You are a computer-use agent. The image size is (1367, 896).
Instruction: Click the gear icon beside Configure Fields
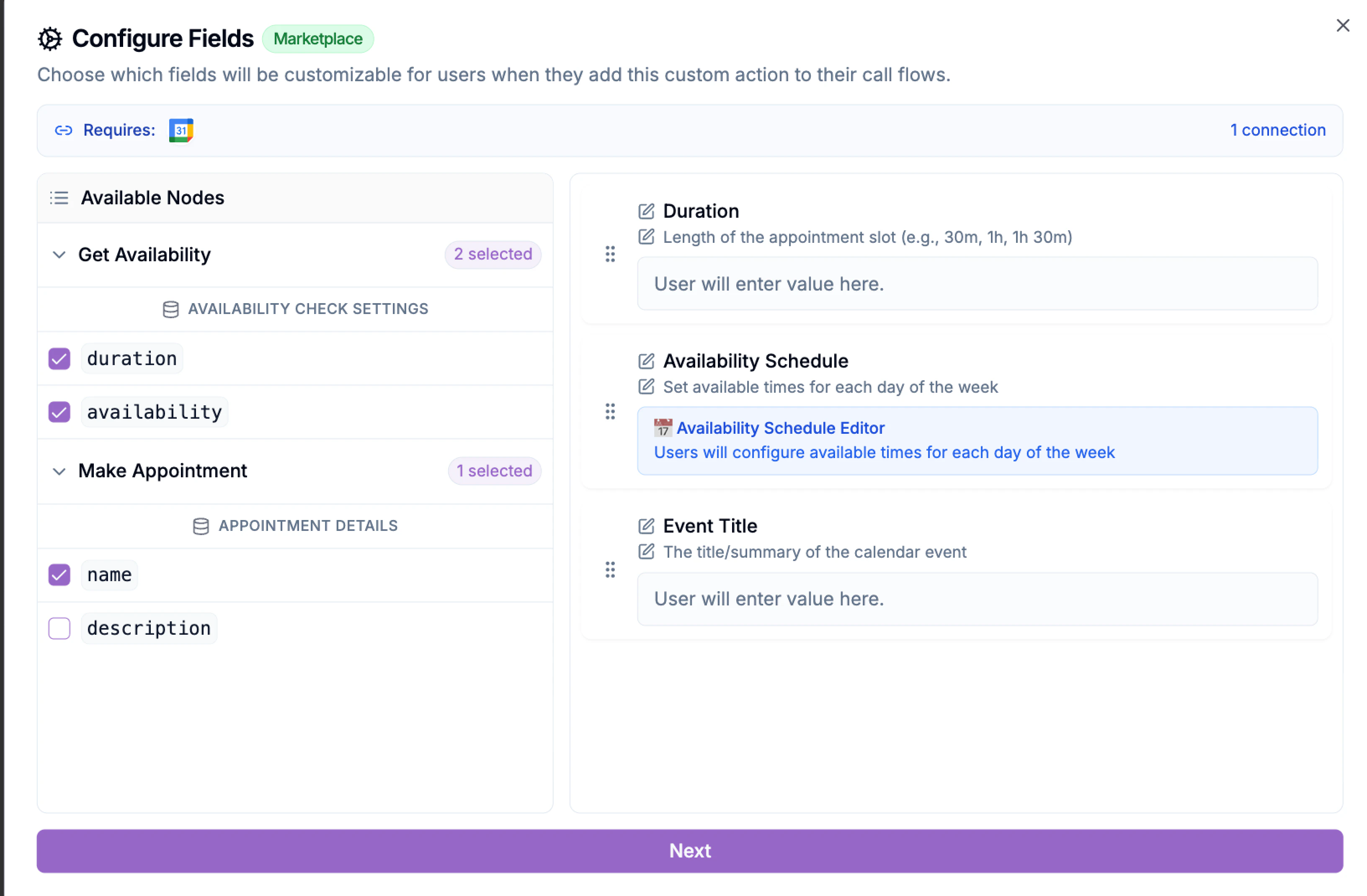pos(51,39)
